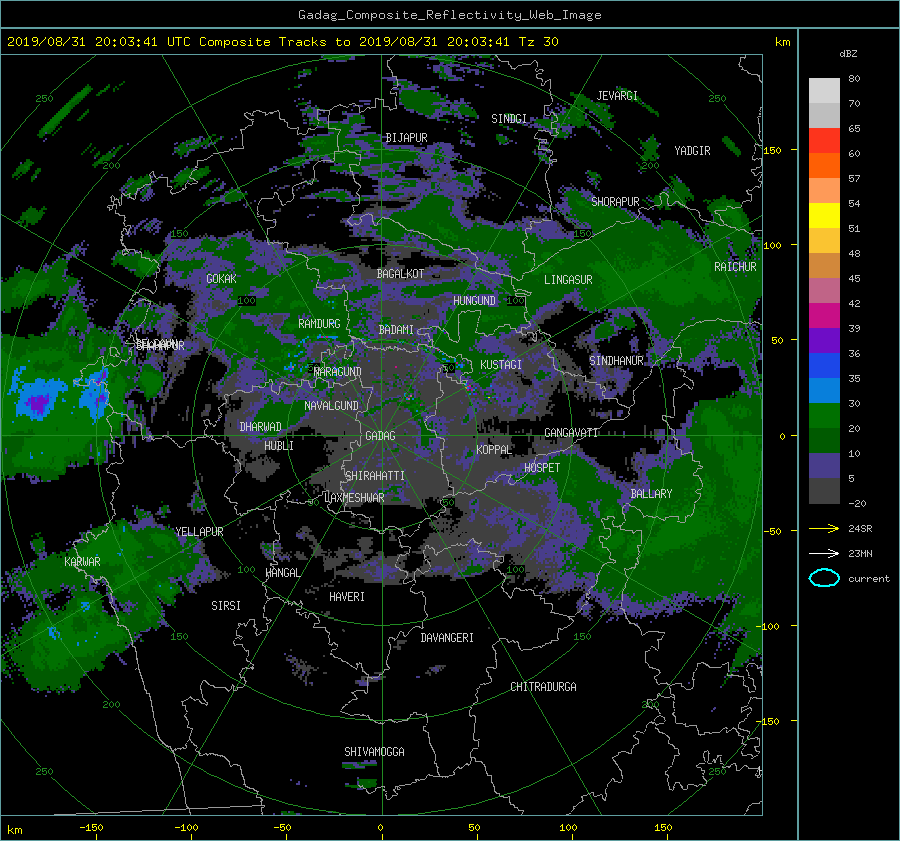
Task: Click the NARAGUND city label
Action: pyautogui.click(x=338, y=372)
